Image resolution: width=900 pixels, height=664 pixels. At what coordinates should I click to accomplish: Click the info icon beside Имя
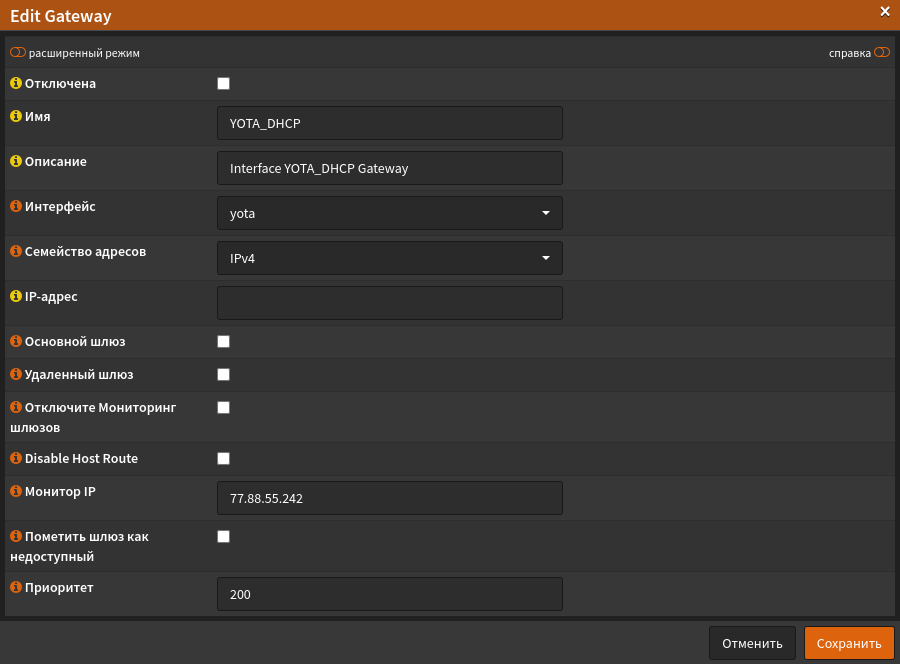[16, 116]
